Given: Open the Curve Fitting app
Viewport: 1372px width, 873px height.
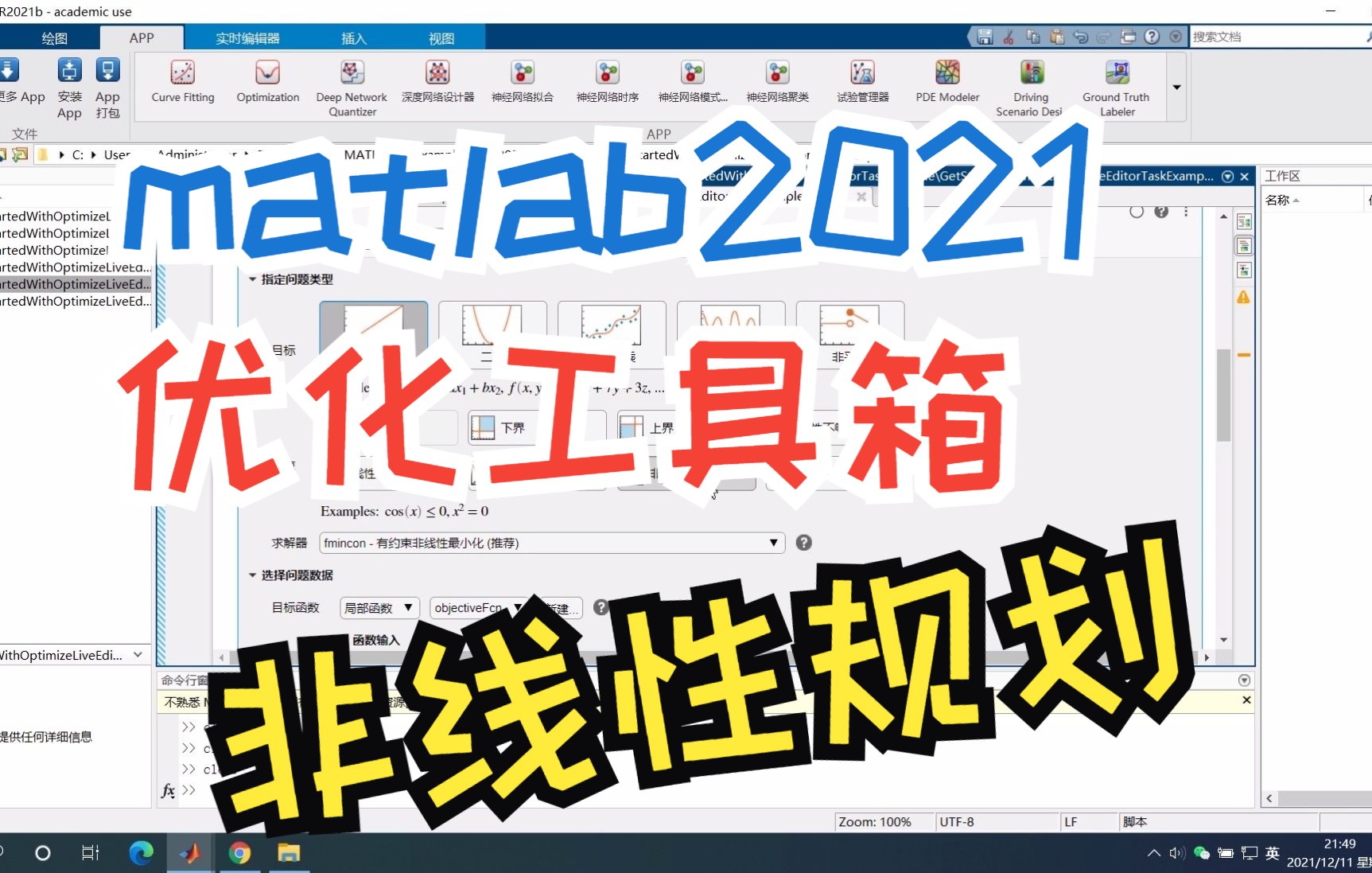Looking at the screenshot, I should 183,82.
